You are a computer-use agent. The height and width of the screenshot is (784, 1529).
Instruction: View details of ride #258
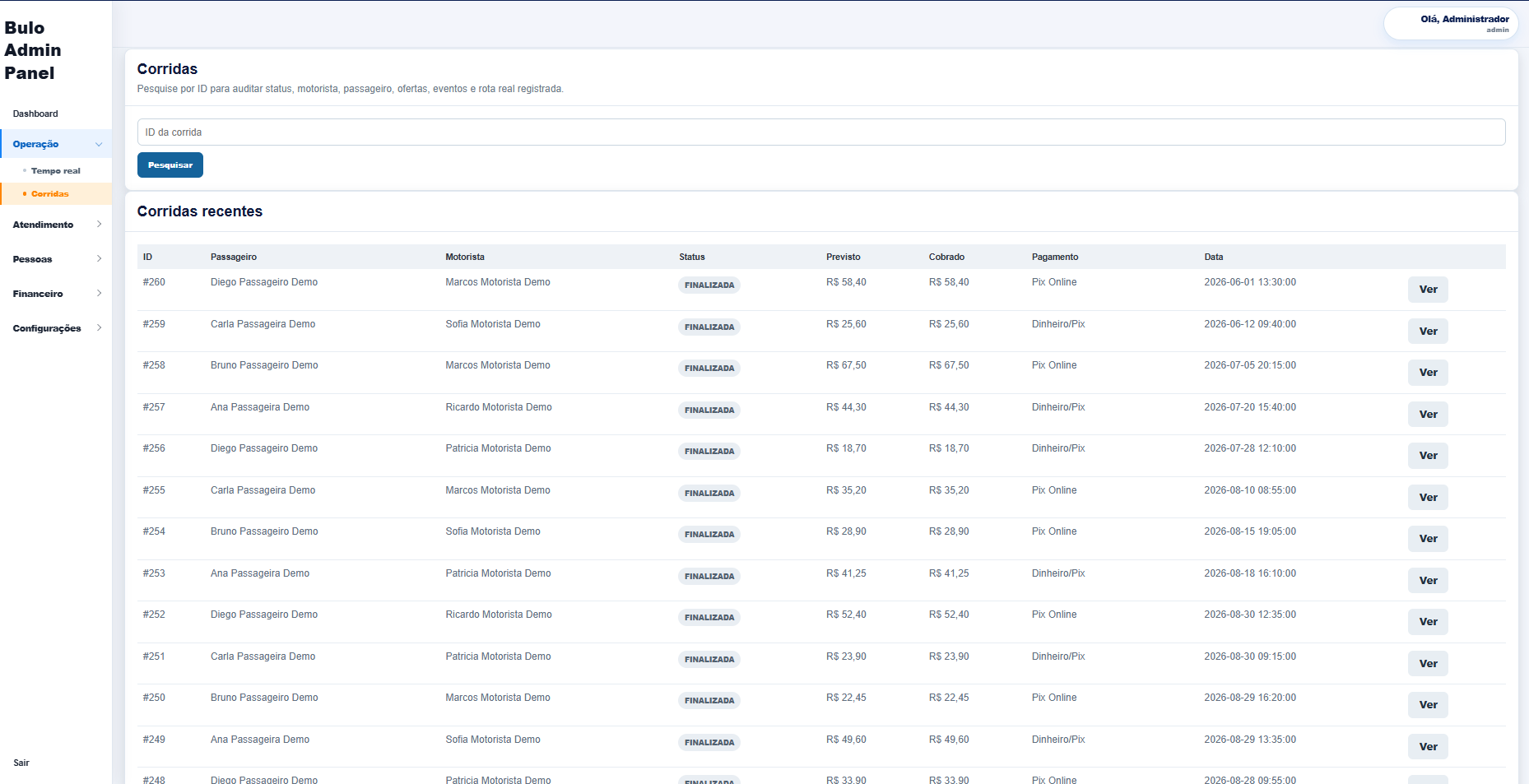[x=1428, y=373]
